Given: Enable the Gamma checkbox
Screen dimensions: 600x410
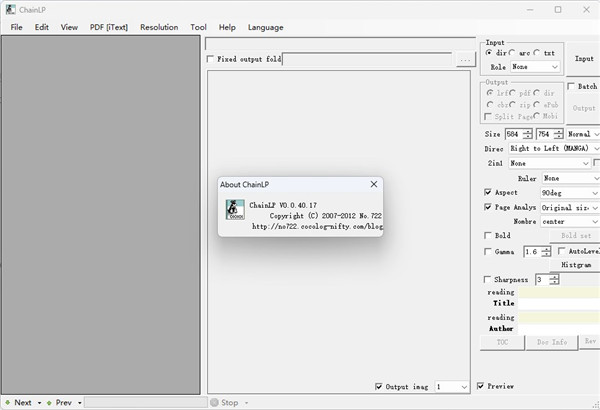Looking at the screenshot, I should pyautogui.click(x=488, y=252).
